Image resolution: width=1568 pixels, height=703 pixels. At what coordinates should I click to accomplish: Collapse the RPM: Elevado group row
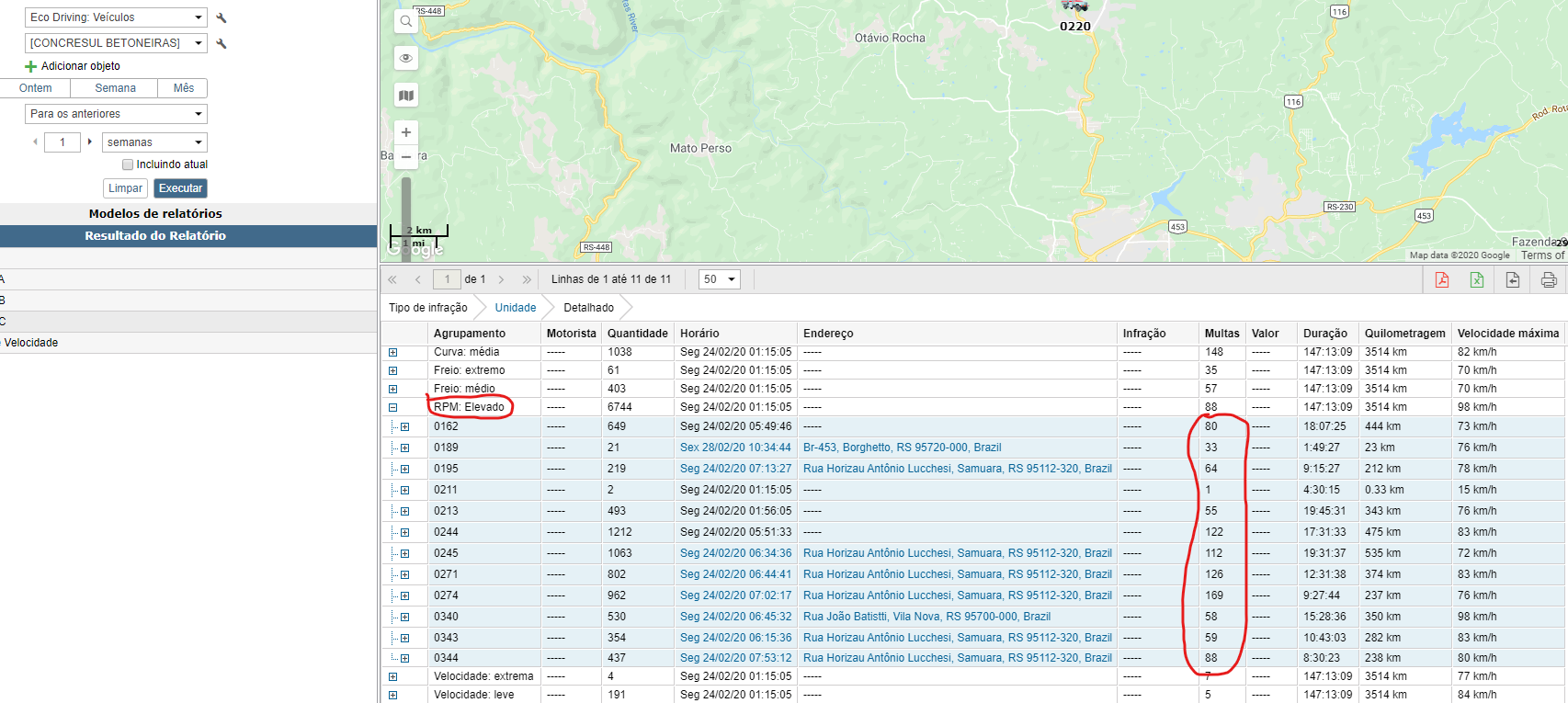click(392, 407)
